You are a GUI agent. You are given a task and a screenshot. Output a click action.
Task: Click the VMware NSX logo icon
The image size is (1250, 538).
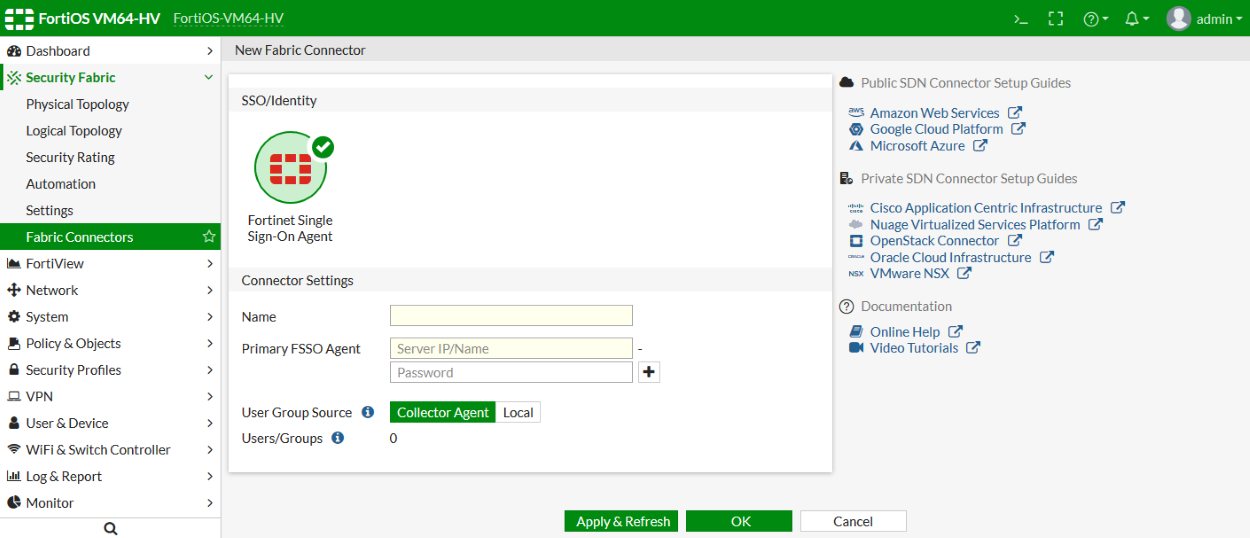(x=856, y=273)
